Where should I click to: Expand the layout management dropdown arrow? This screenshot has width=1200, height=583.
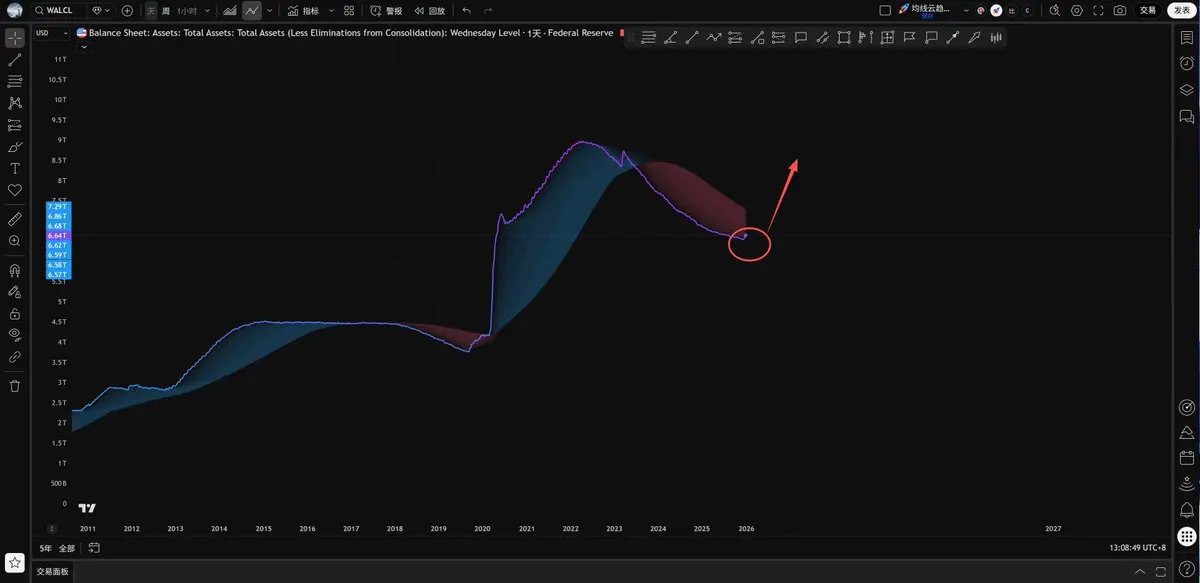[966, 10]
